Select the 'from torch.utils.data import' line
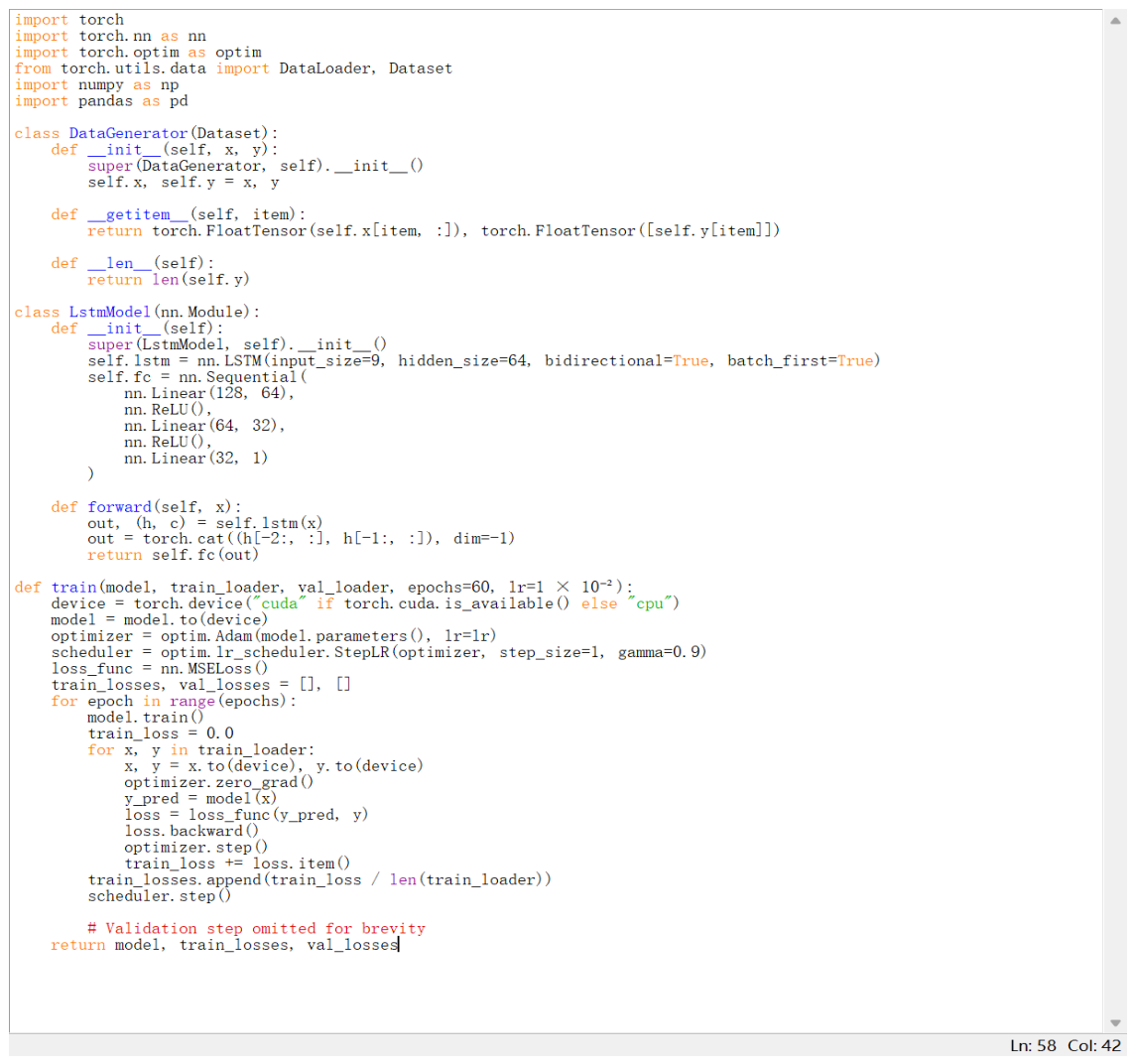 click(x=233, y=68)
